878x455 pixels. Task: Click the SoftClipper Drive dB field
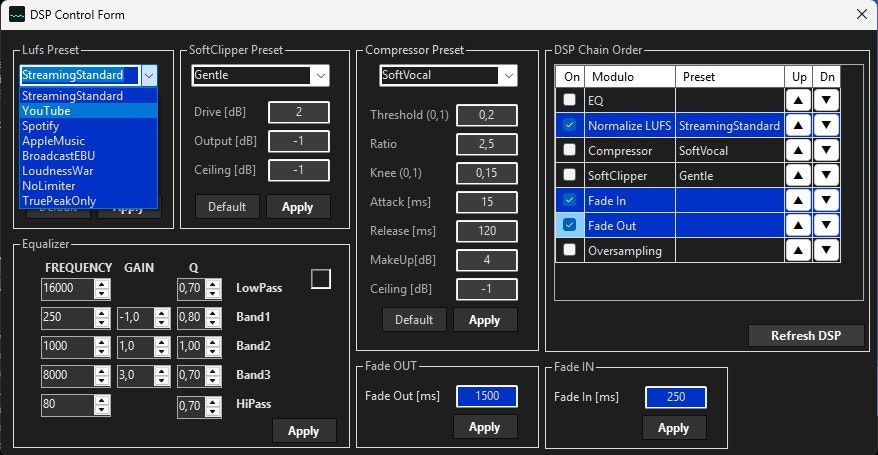pos(299,112)
